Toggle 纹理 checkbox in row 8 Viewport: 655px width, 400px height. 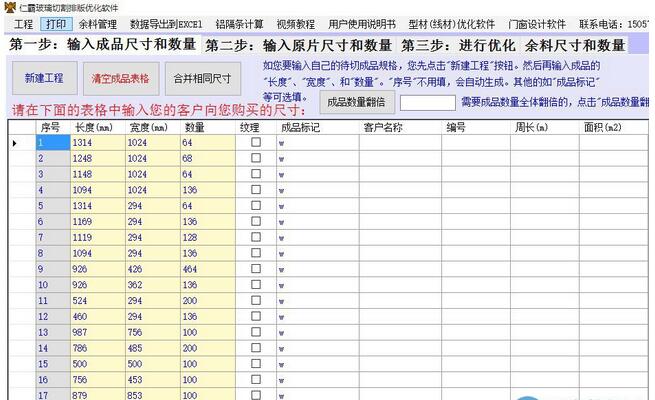pos(256,253)
